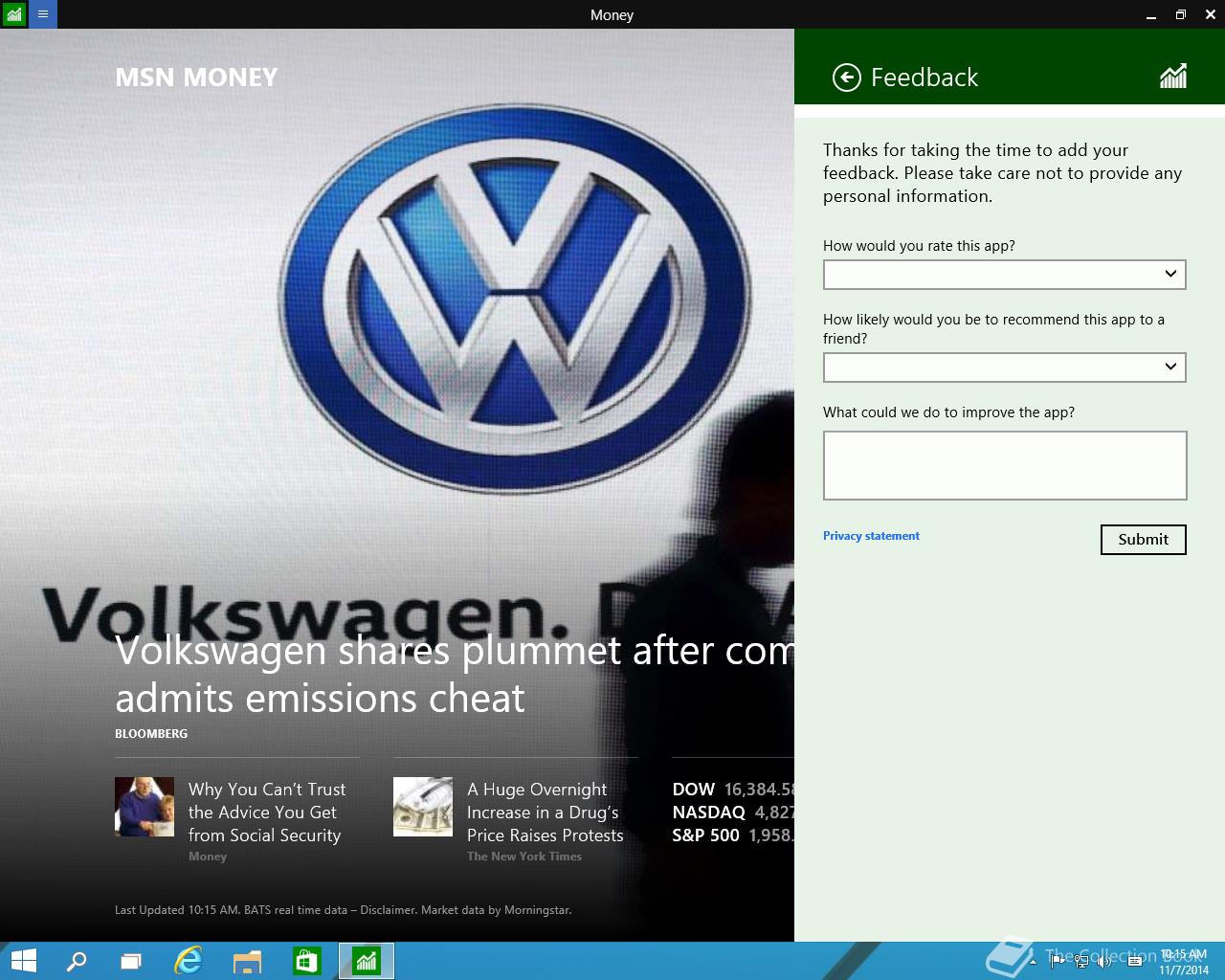Image resolution: width=1225 pixels, height=980 pixels.
Task: Open the recommend to a friend dropdown
Action: (1005, 367)
